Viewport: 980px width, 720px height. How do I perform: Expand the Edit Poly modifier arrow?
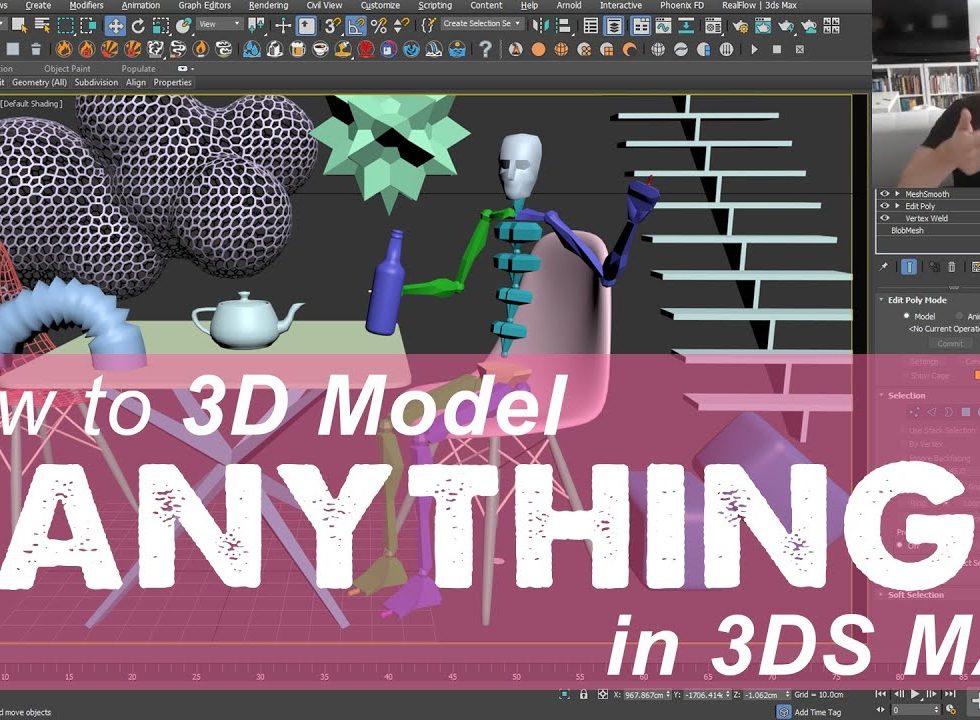898,206
